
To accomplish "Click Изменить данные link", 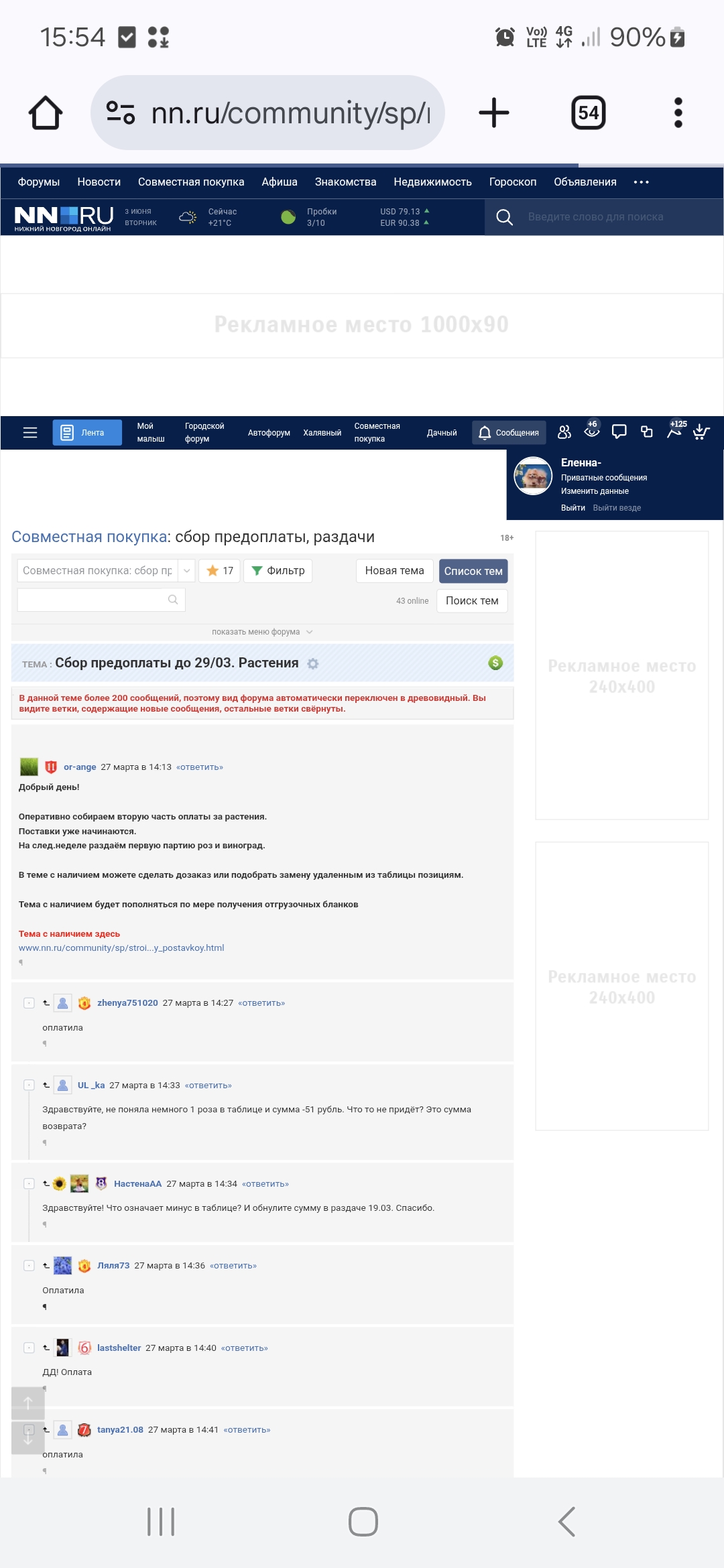I will click(x=595, y=491).
